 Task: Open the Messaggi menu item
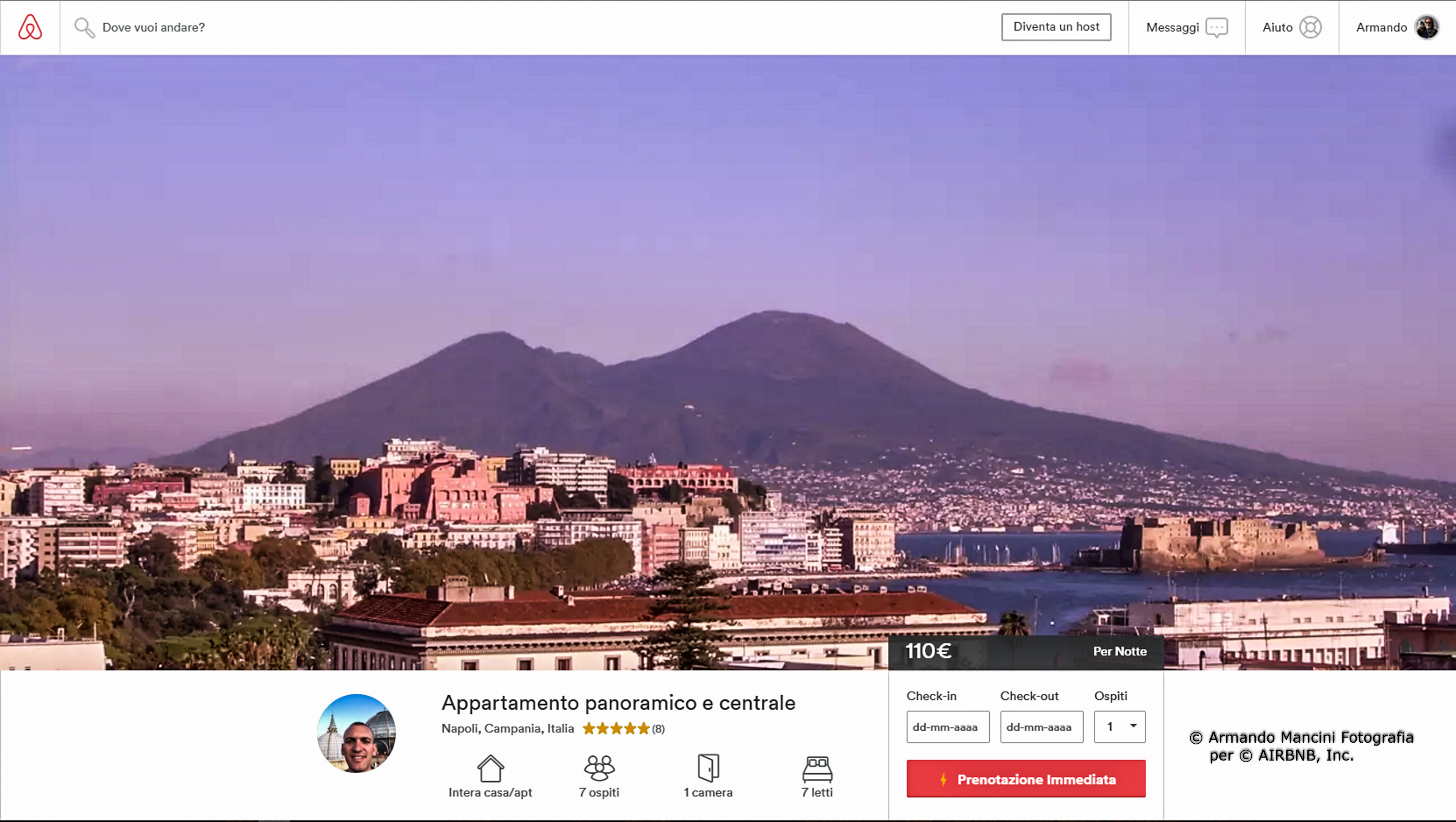coord(1186,27)
